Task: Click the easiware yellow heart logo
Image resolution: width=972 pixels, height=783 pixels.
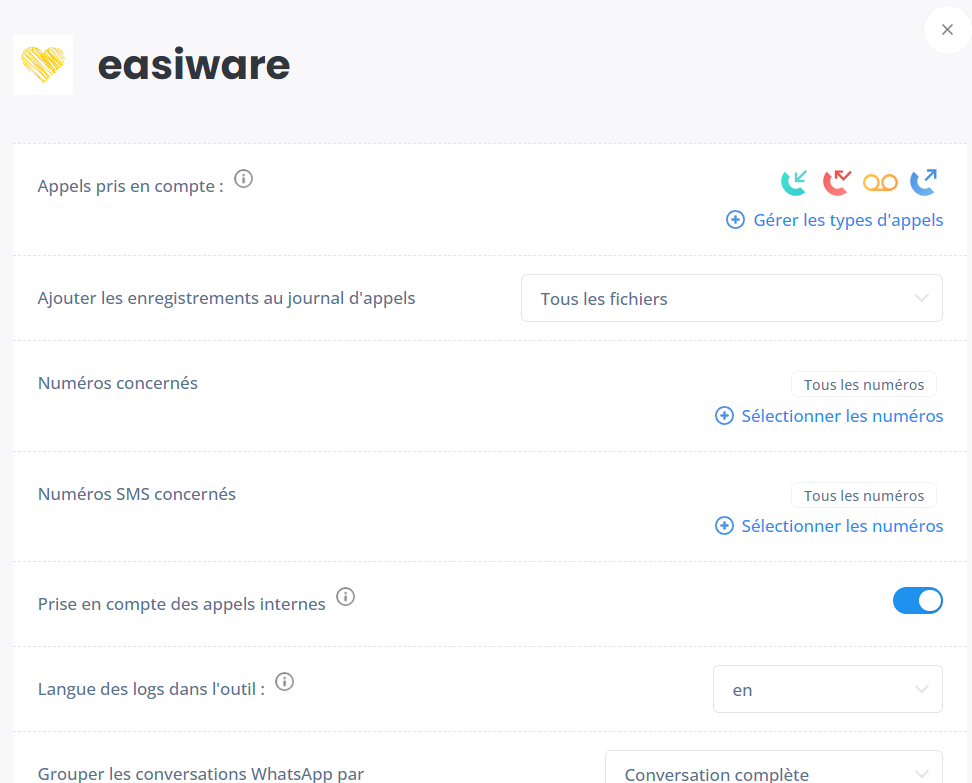Action: point(43,64)
